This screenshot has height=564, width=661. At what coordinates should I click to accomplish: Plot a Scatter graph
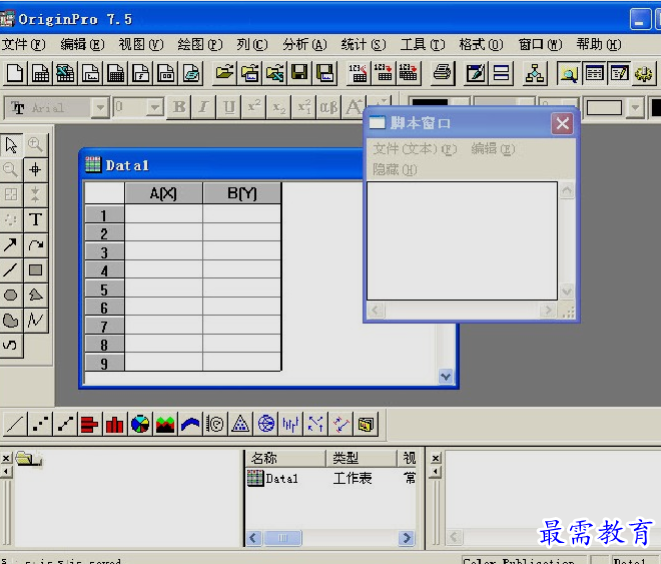tap(40, 424)
